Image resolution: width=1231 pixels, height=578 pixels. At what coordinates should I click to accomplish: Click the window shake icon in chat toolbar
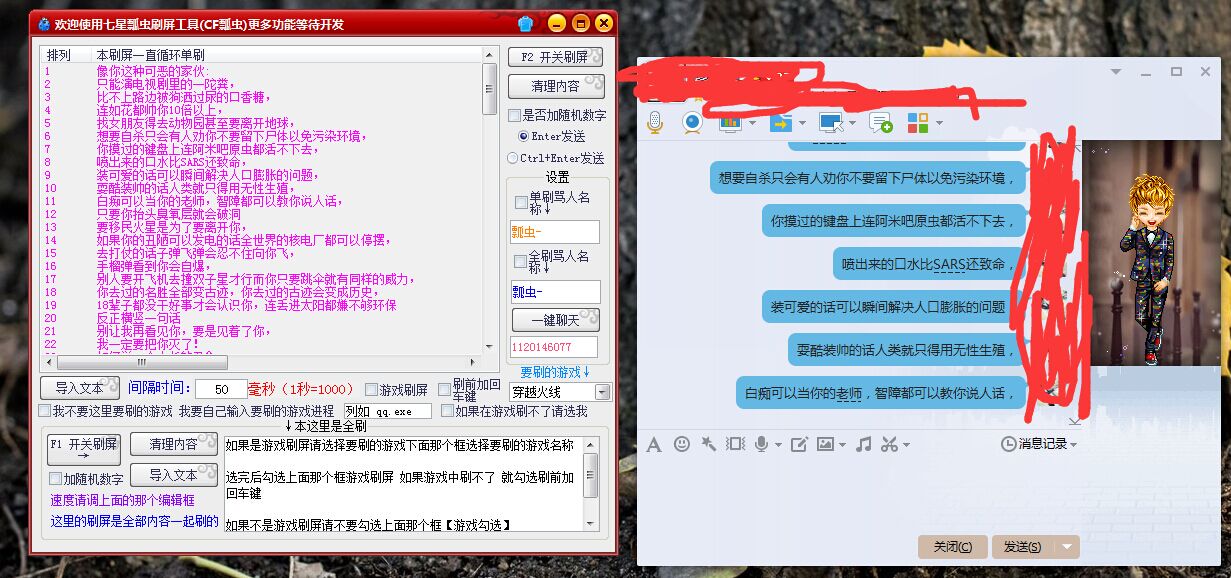(x=736, y=444)
